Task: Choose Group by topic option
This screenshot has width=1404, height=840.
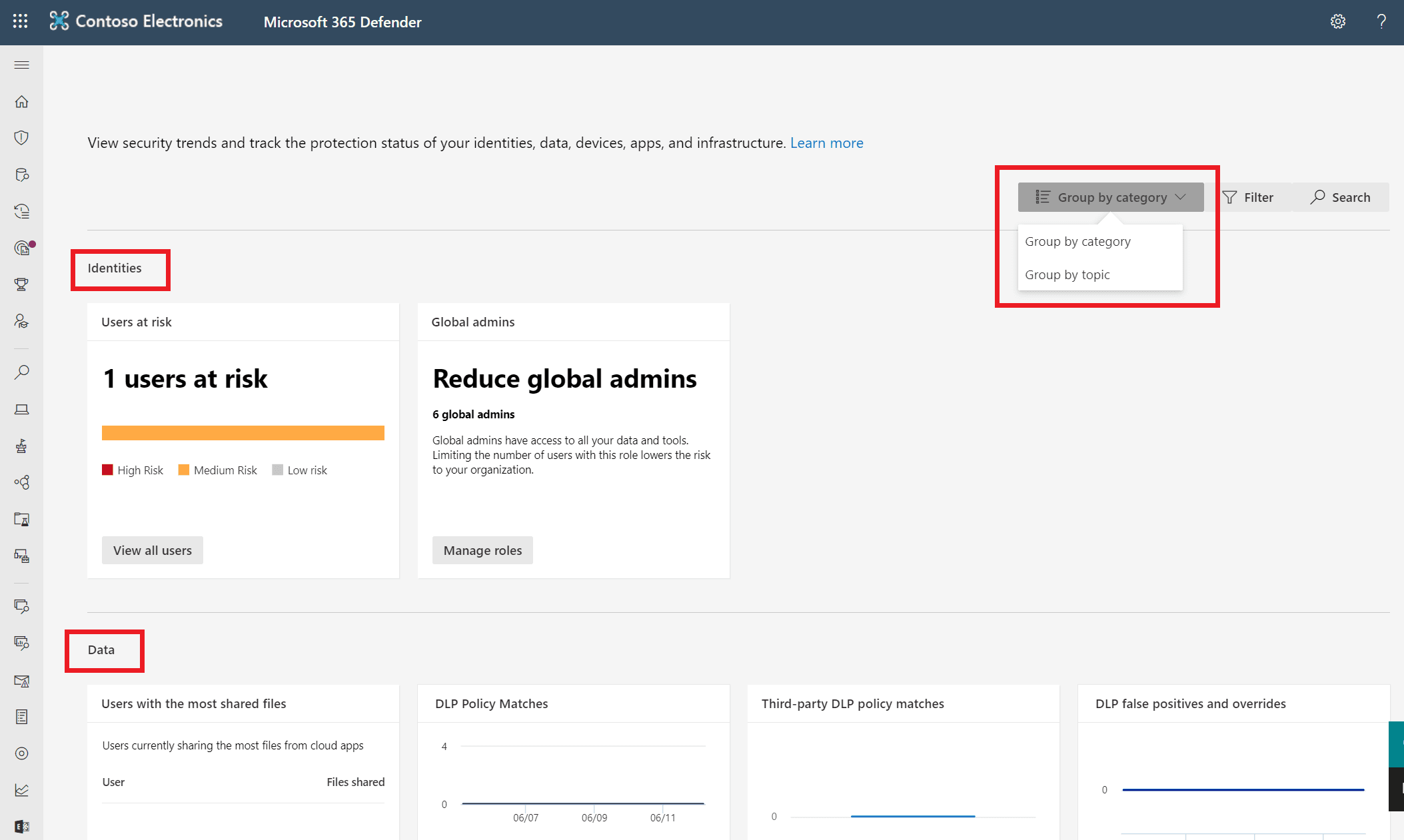Action: pos(1067,274)
